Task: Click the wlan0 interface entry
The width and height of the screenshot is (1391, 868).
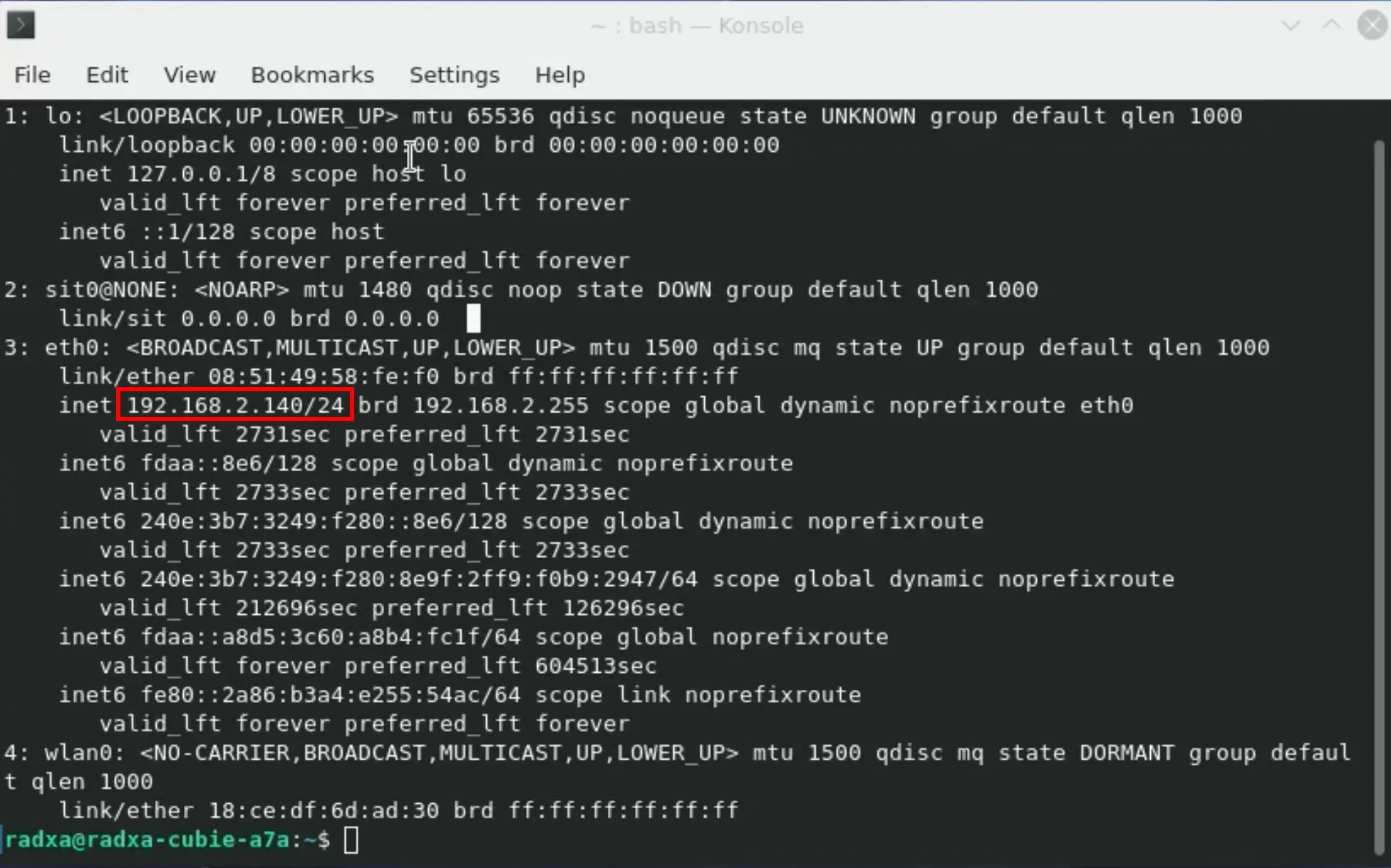Action: 86,753
